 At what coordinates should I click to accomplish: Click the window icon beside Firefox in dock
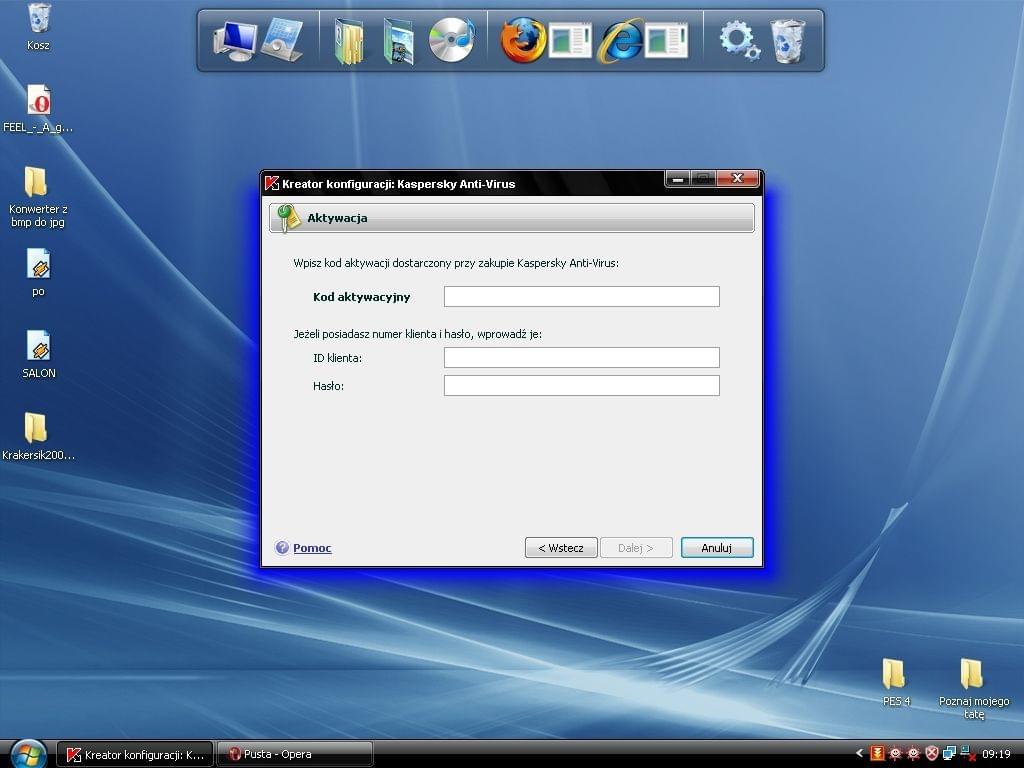pos(569,40)
